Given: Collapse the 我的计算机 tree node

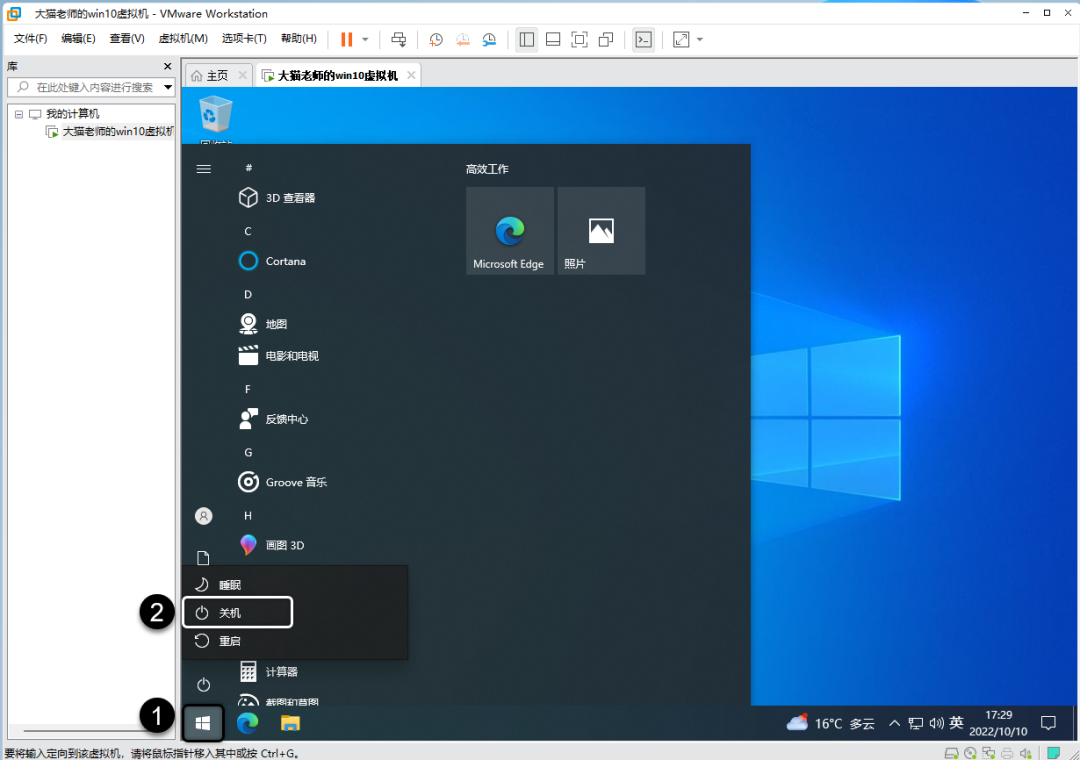Looking at the screenshot, I should (19, 114).
